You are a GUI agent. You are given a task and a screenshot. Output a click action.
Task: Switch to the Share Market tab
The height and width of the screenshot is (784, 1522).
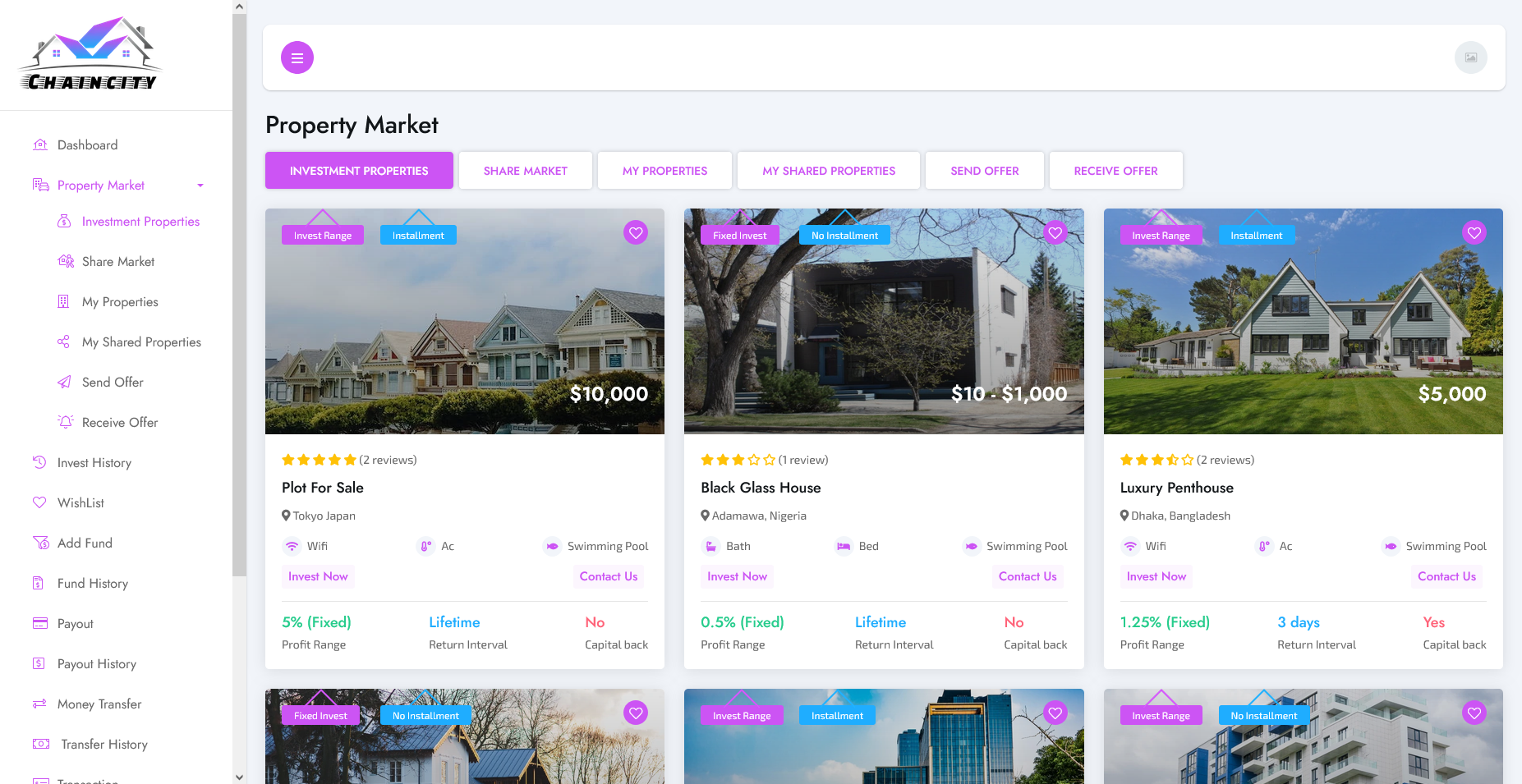(526, 171)
